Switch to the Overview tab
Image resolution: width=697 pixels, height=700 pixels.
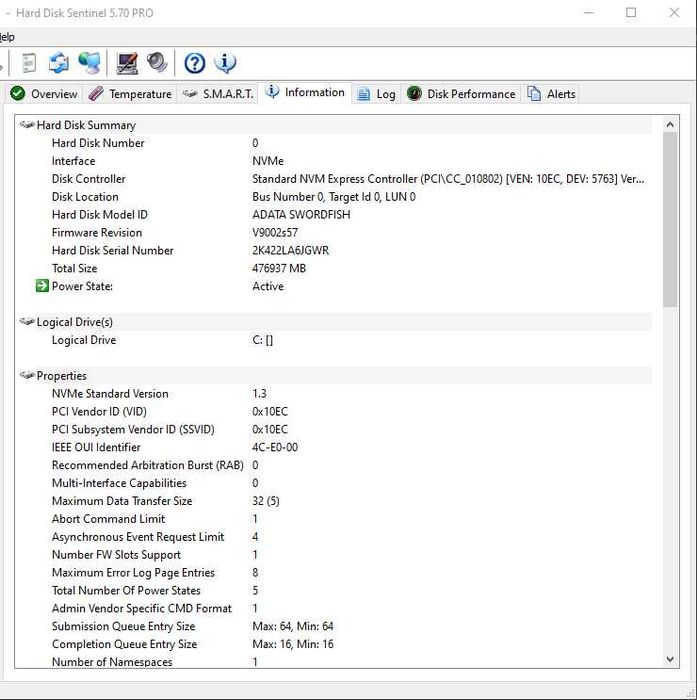tap(44, 94)
